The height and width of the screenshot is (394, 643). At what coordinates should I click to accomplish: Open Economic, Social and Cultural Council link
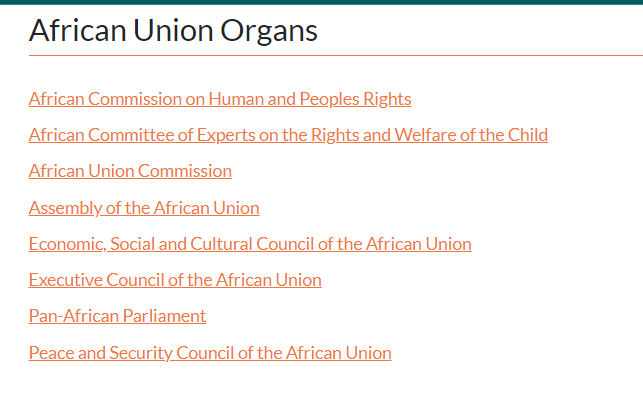pyautogui.click(x=250, y=244)
